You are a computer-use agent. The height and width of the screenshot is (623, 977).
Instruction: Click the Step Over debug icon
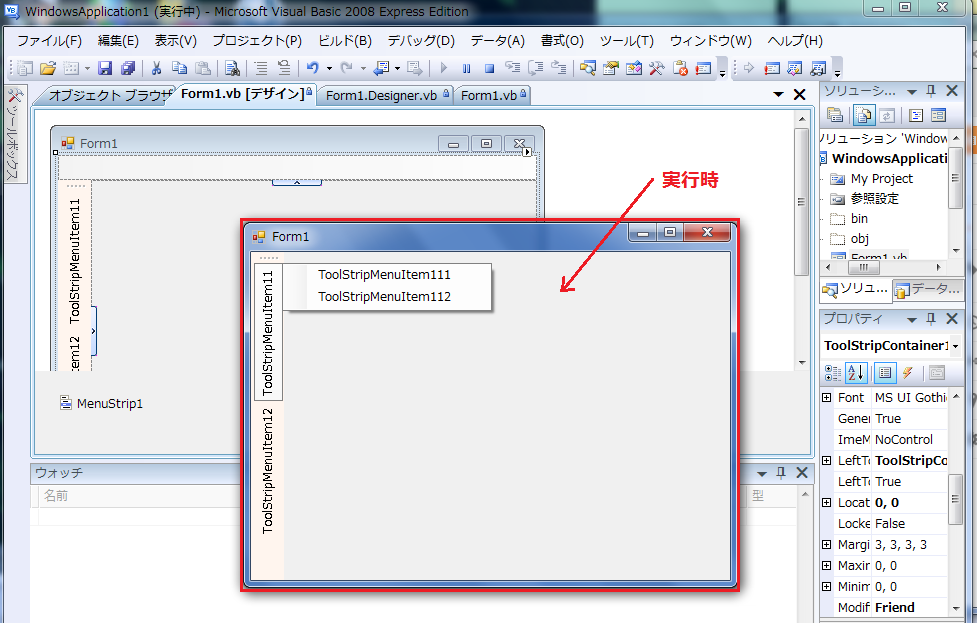[535, 68]
